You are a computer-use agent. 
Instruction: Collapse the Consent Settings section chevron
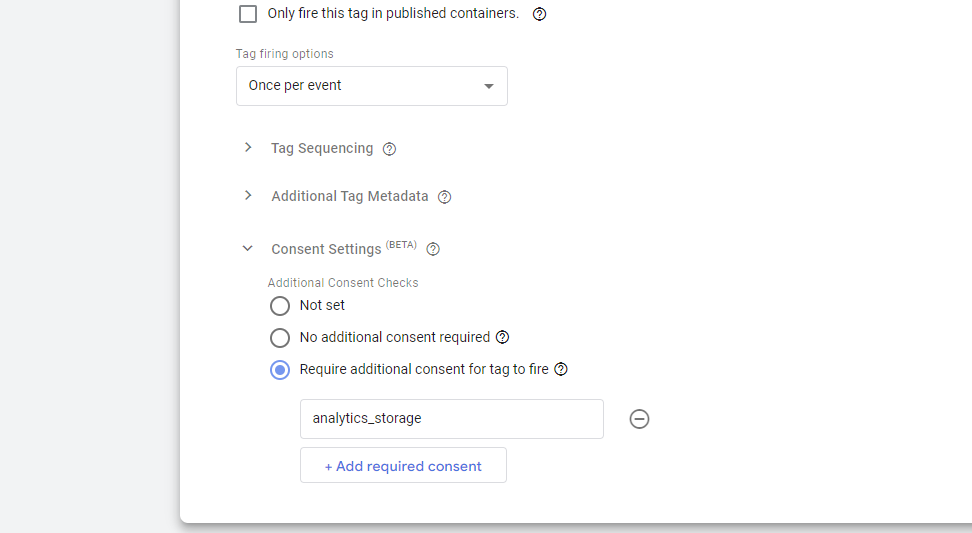coord(247,249)
